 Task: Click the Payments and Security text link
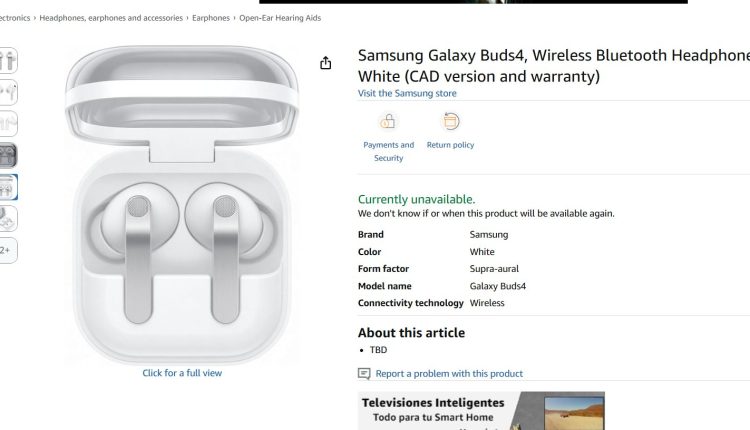click(388, 151)
